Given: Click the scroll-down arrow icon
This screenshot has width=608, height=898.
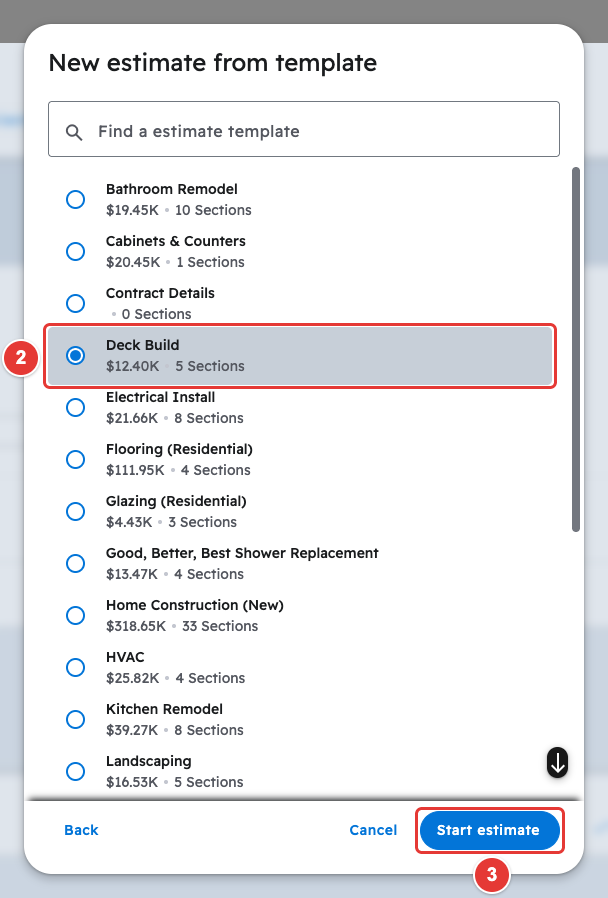Looking at the screenshot, I should (x=557, y=762).
